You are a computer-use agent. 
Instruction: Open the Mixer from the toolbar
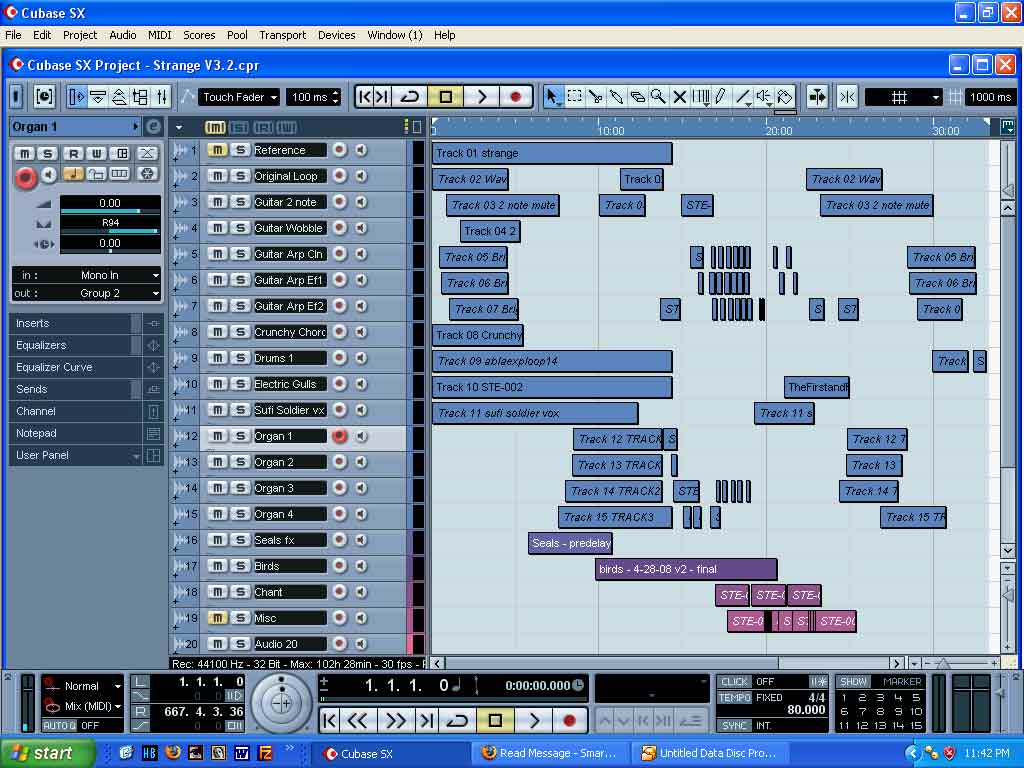click(x=162, y=97)
